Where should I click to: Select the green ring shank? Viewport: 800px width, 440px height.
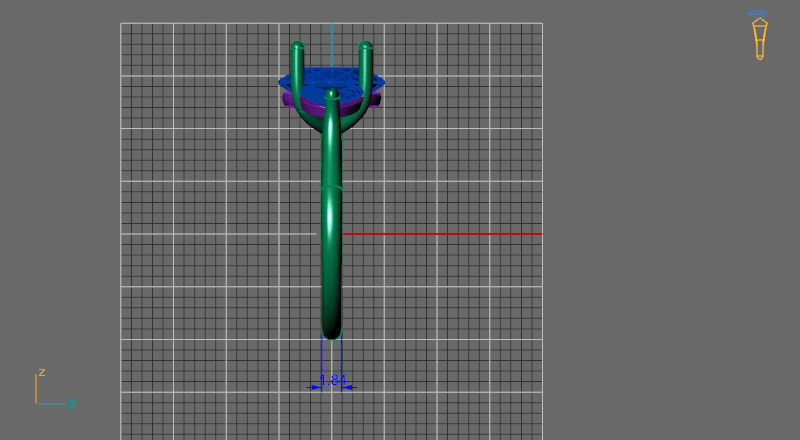(332, 235)
